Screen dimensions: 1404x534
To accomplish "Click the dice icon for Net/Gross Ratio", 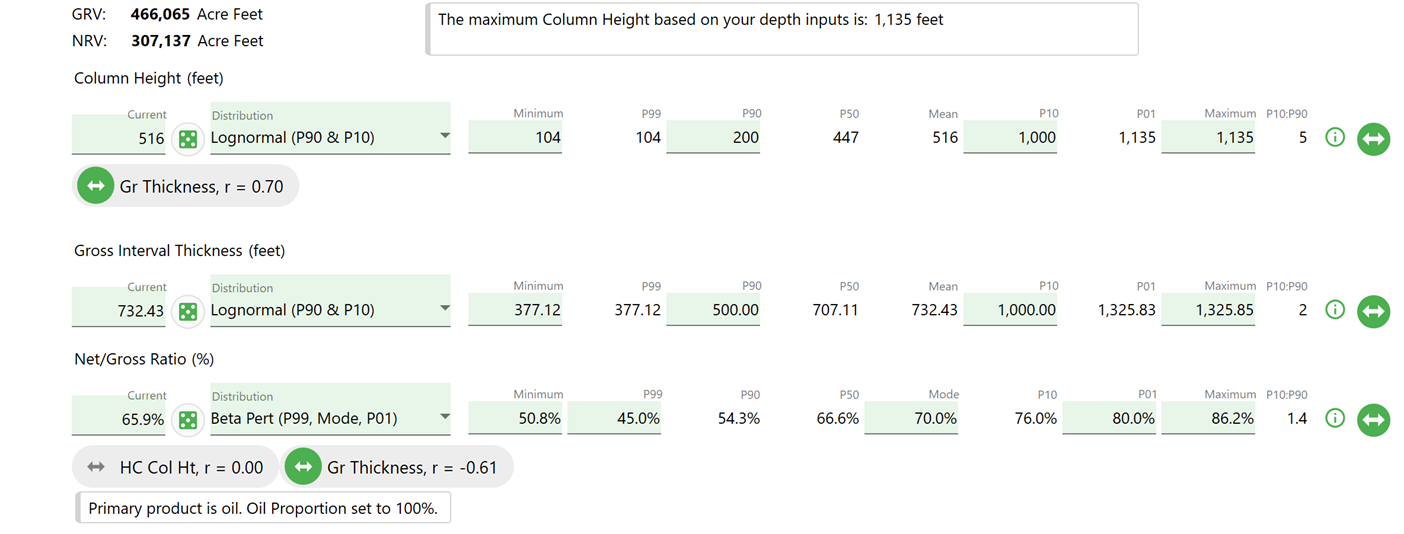I will pyautogui.click(x=187, y=420).
